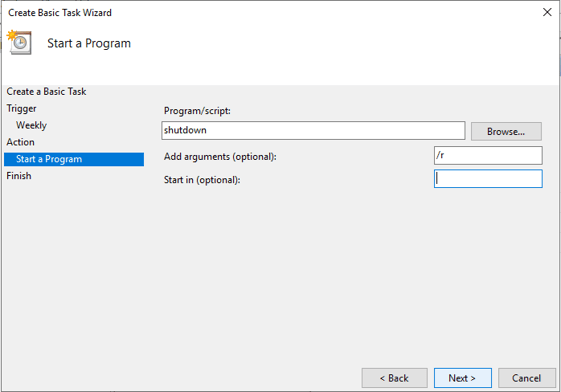Click the Add arguments (optional): label
The width and height of the screenshot is (561, 392).
[x=220, y=157]
